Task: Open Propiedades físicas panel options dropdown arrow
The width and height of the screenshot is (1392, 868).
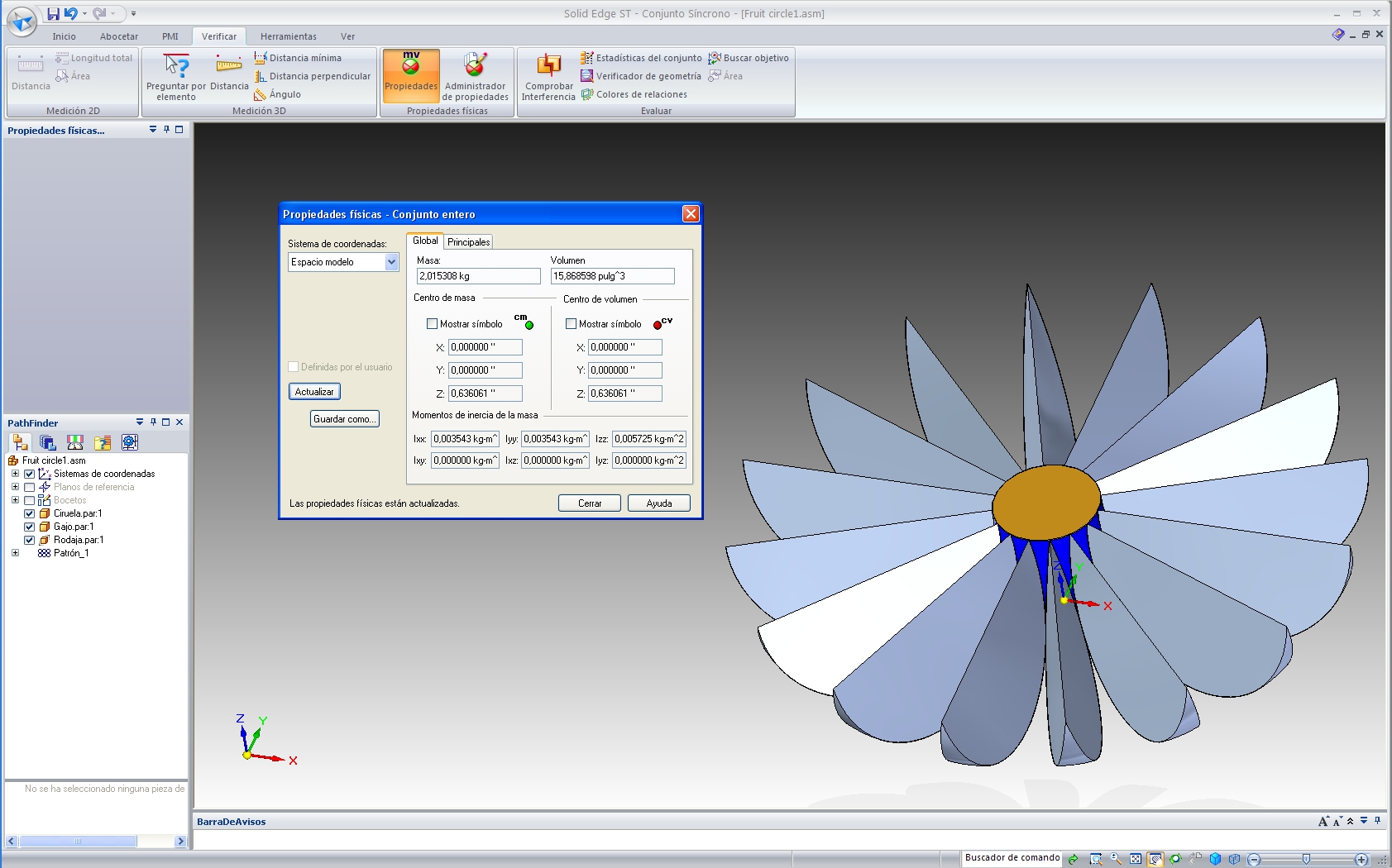Action: [x=153, y=130]
